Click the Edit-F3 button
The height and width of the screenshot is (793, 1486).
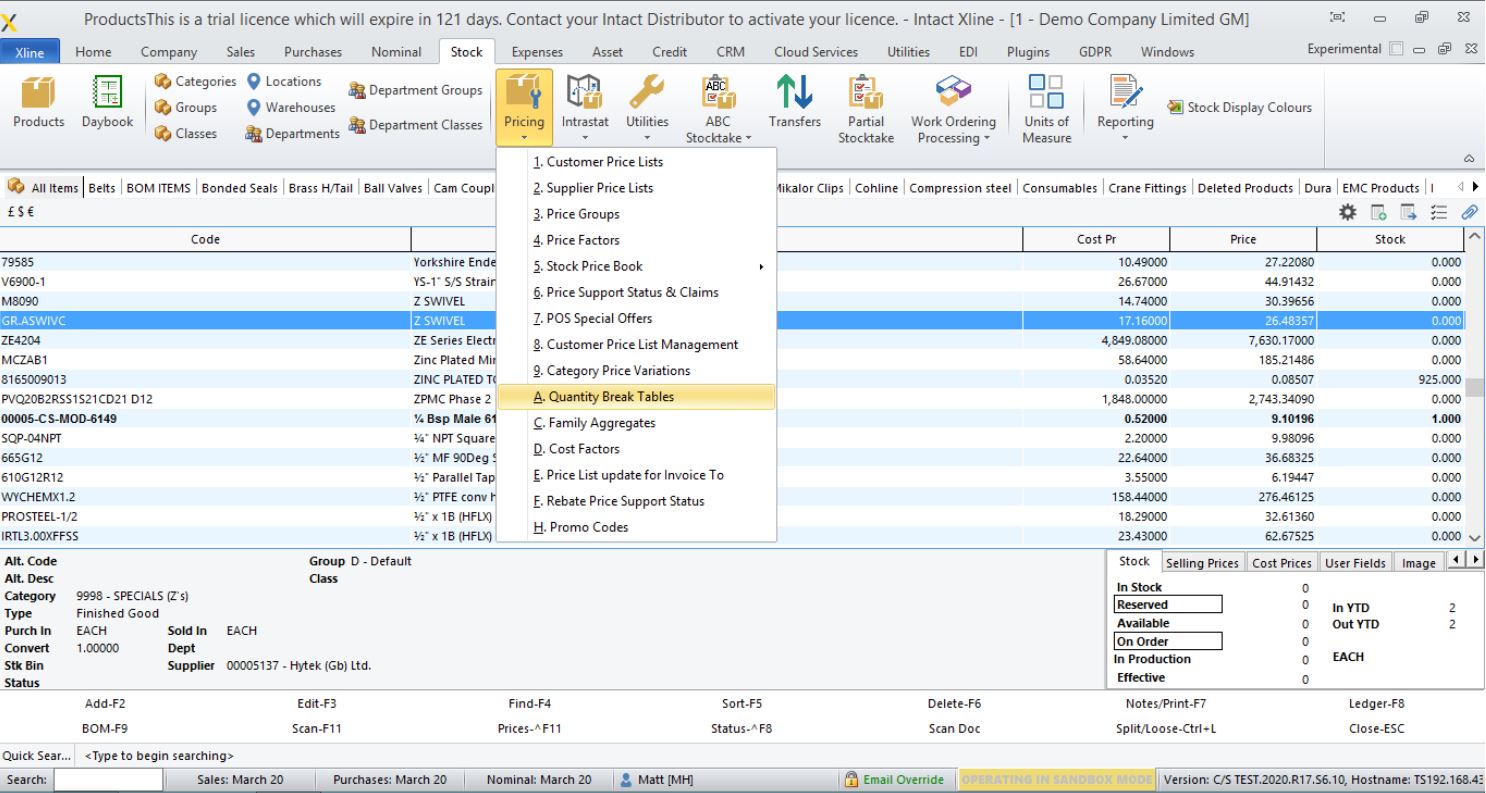316,703
